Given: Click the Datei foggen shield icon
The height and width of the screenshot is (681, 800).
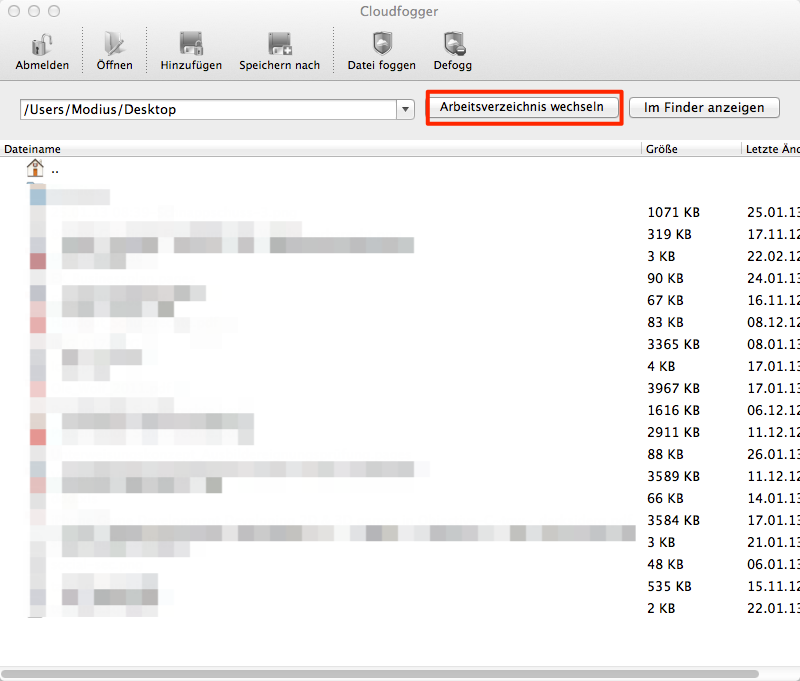Looking at the screenshot, I should click(x=382, y=44).
